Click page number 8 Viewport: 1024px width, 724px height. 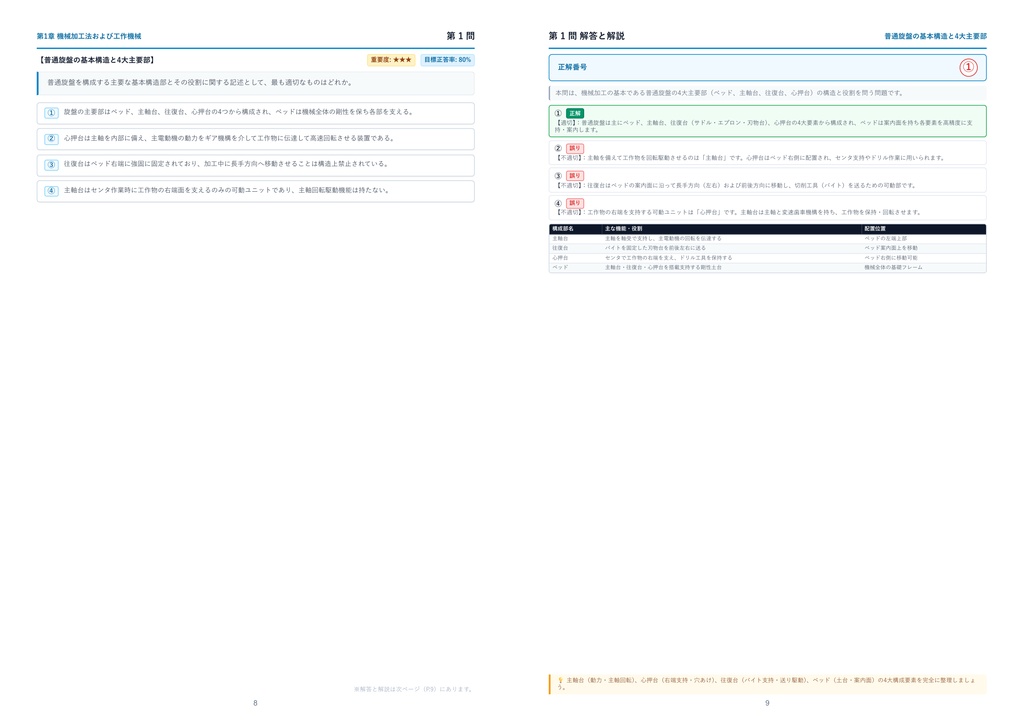click(255, 703)
